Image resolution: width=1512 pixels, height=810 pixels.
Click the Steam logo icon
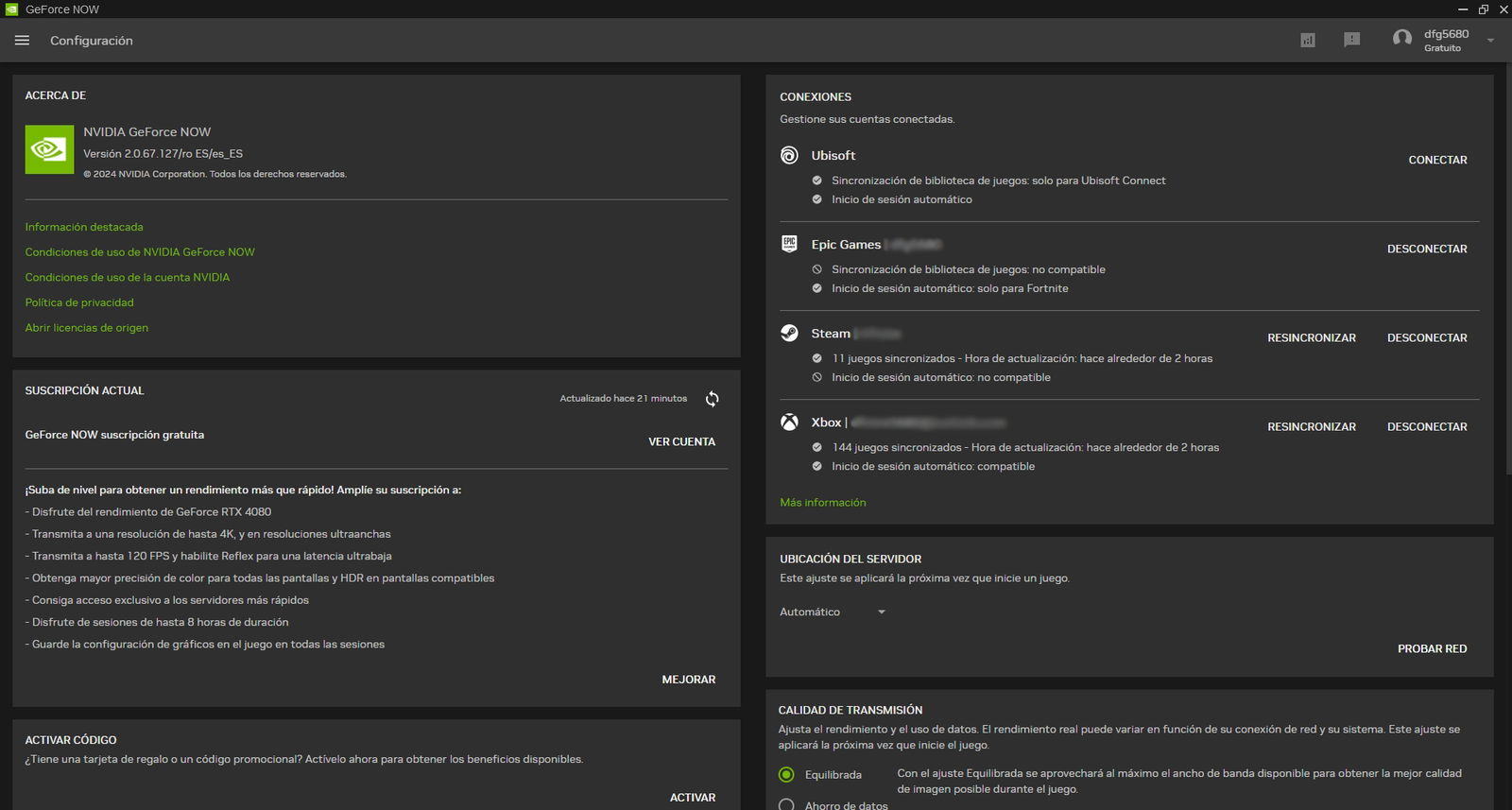pyautogui.click(x=789, y=333)
